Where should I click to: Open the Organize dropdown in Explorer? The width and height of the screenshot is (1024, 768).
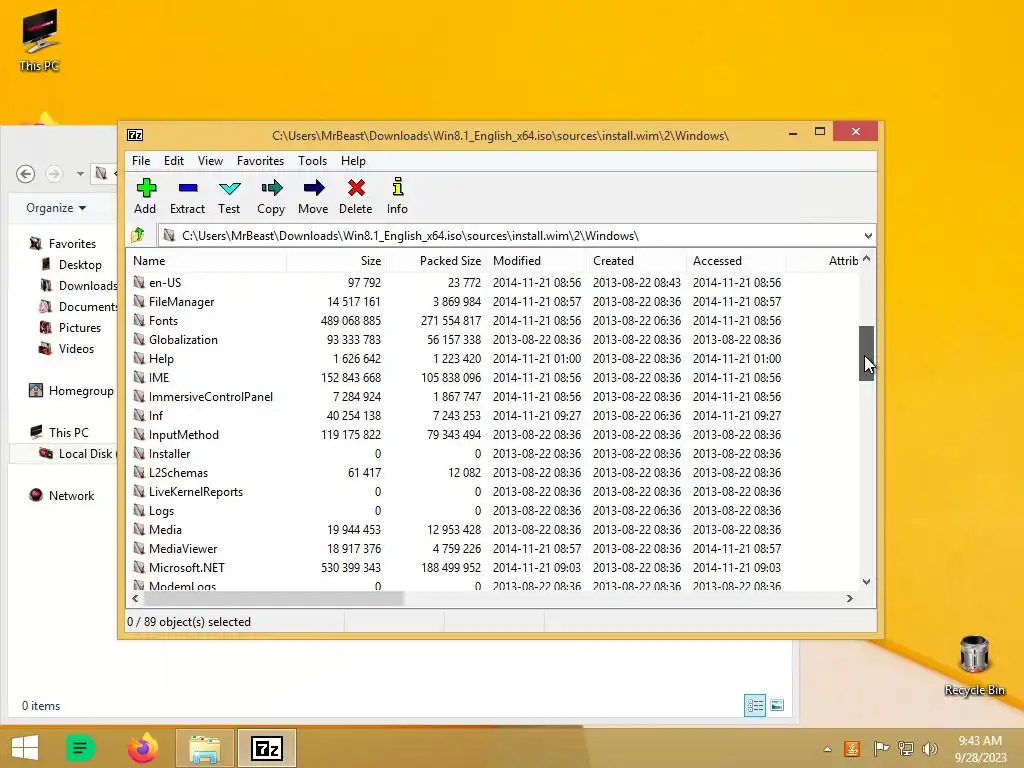pos(56,208)
